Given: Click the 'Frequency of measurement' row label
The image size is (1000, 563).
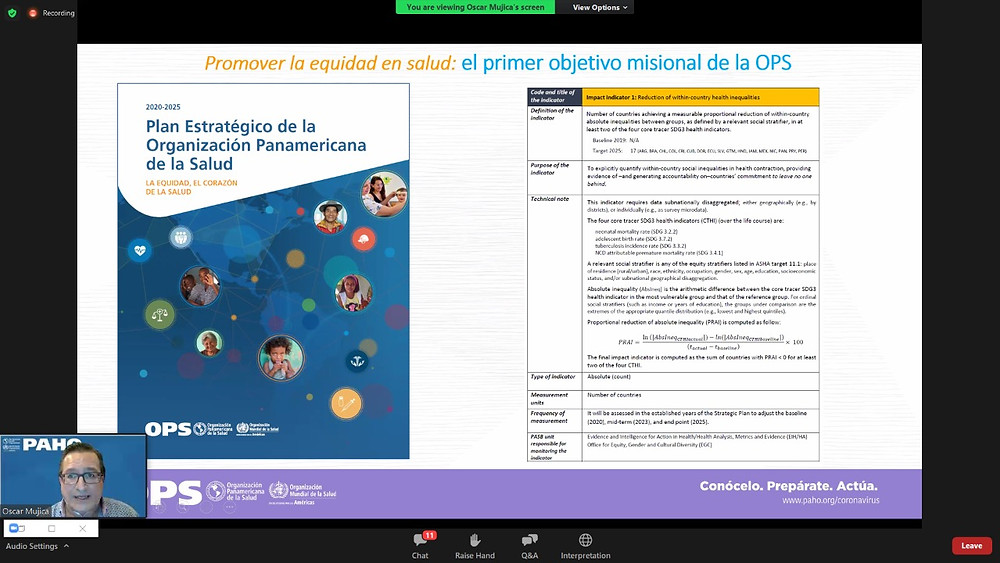Looking at the screenshot, I should [x=548, y=417].
